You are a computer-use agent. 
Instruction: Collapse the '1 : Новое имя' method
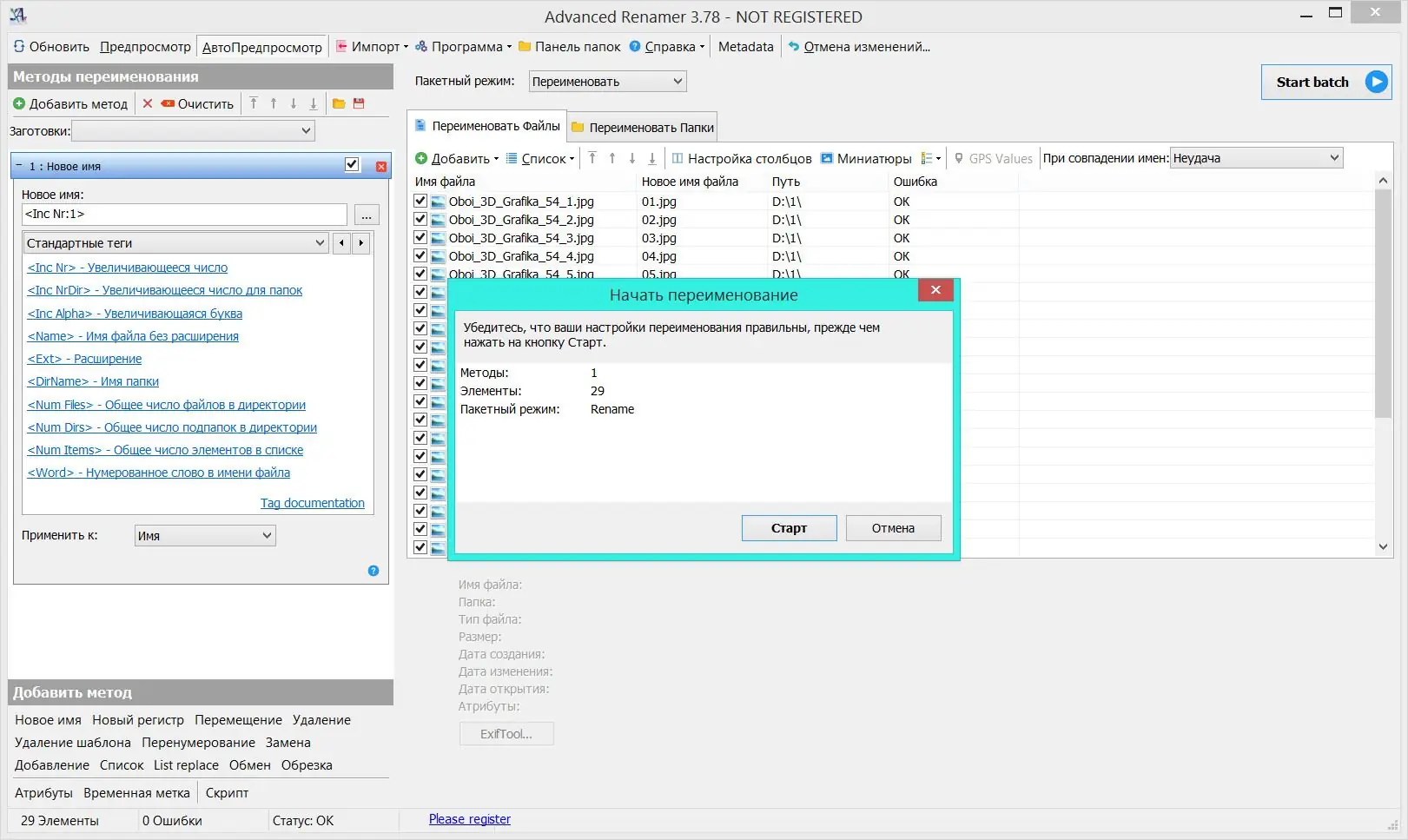click(x=19, y=165)
